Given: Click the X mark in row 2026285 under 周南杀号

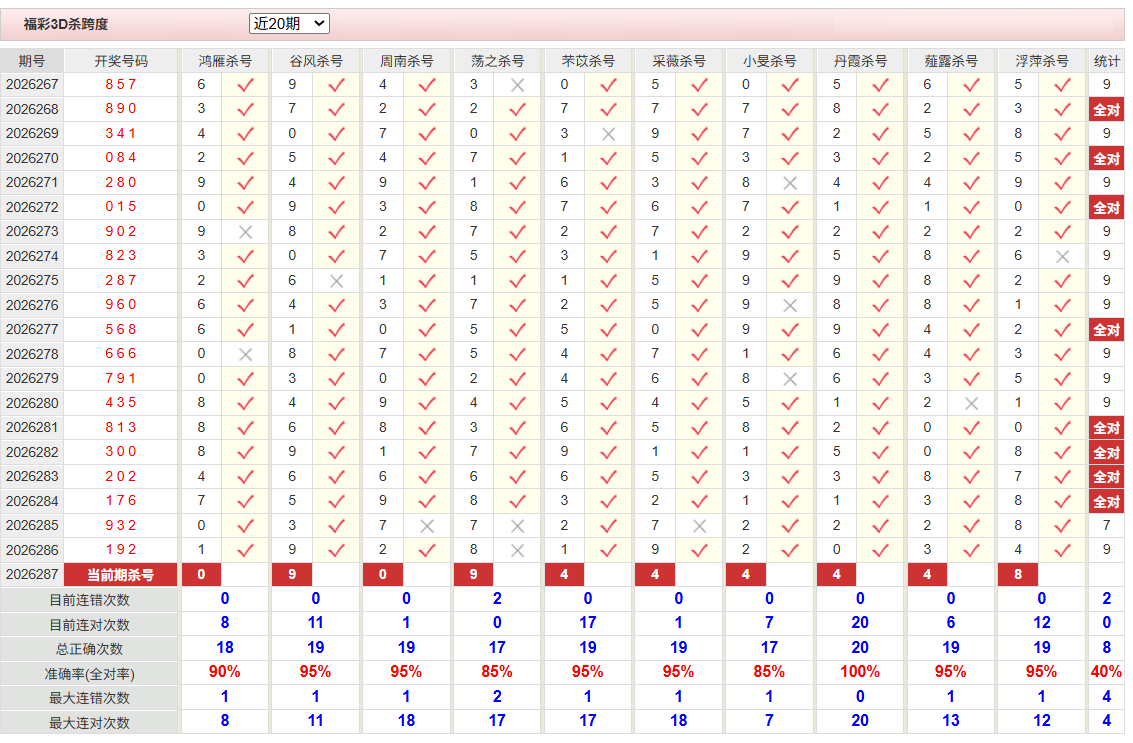Looking at the screenshot, I should pos(427,526).
